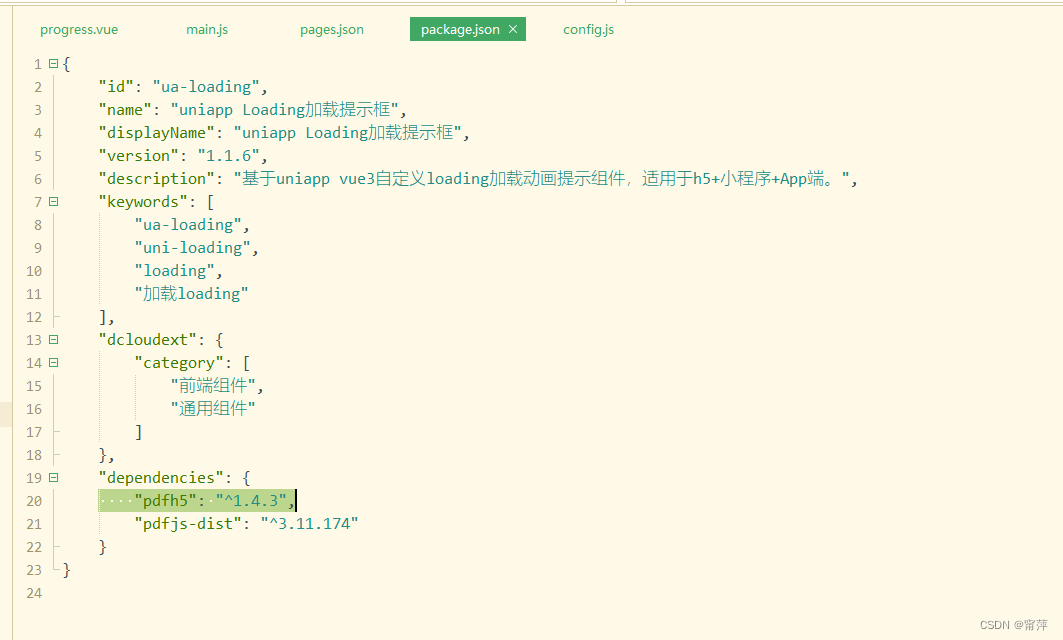Open the config.js tab
The width and height of the screenshot is (1063, 640).
pyautogui.click(x=588, y=29)
